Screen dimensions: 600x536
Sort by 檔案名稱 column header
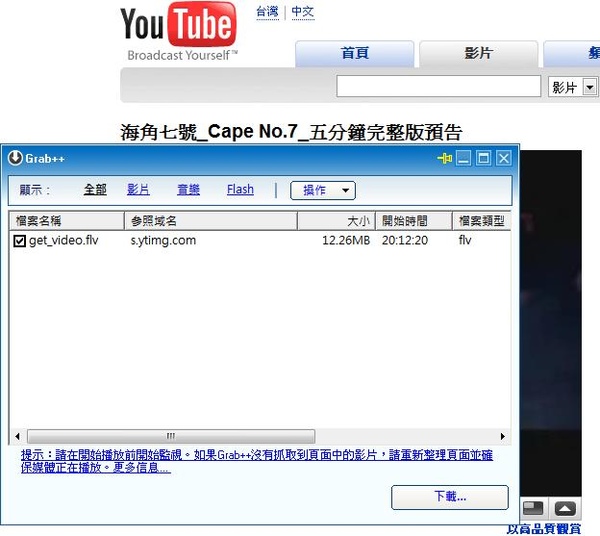tap(67, 221)
